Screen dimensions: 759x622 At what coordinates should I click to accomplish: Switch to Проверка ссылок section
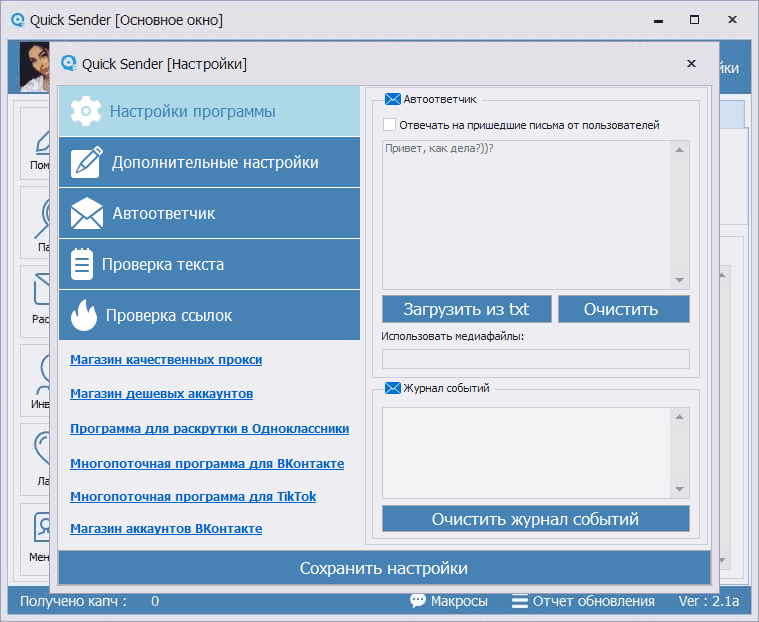tap(209, 315)
